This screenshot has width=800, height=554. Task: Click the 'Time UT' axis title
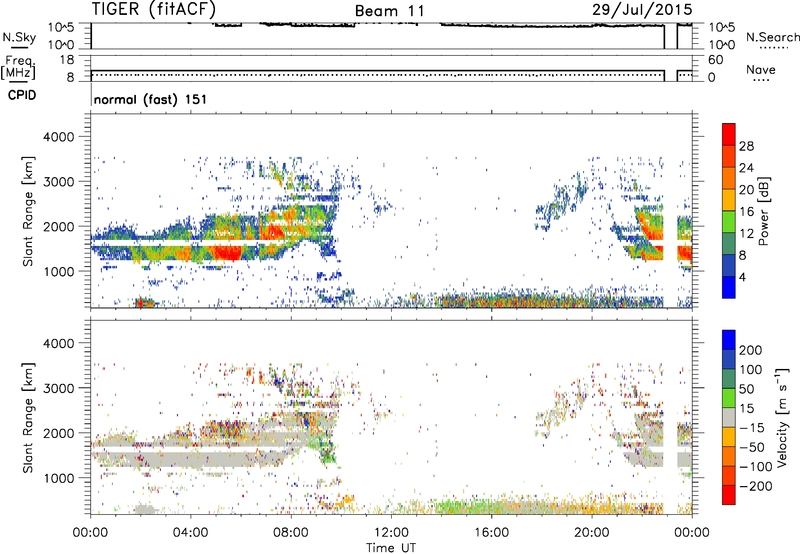391,548
